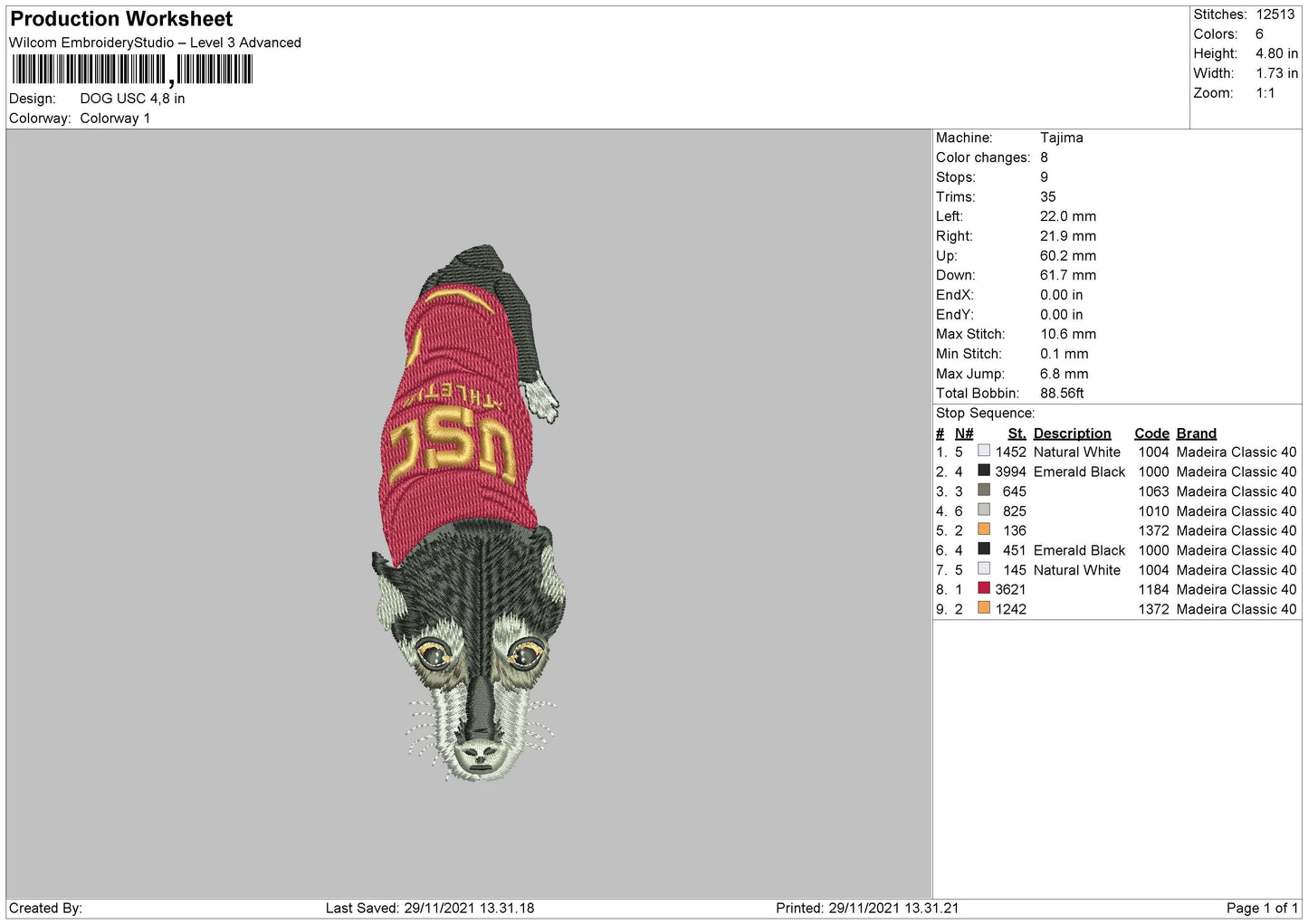
Task: Click the 'Brand' column header
Action: coord(1196,433)
